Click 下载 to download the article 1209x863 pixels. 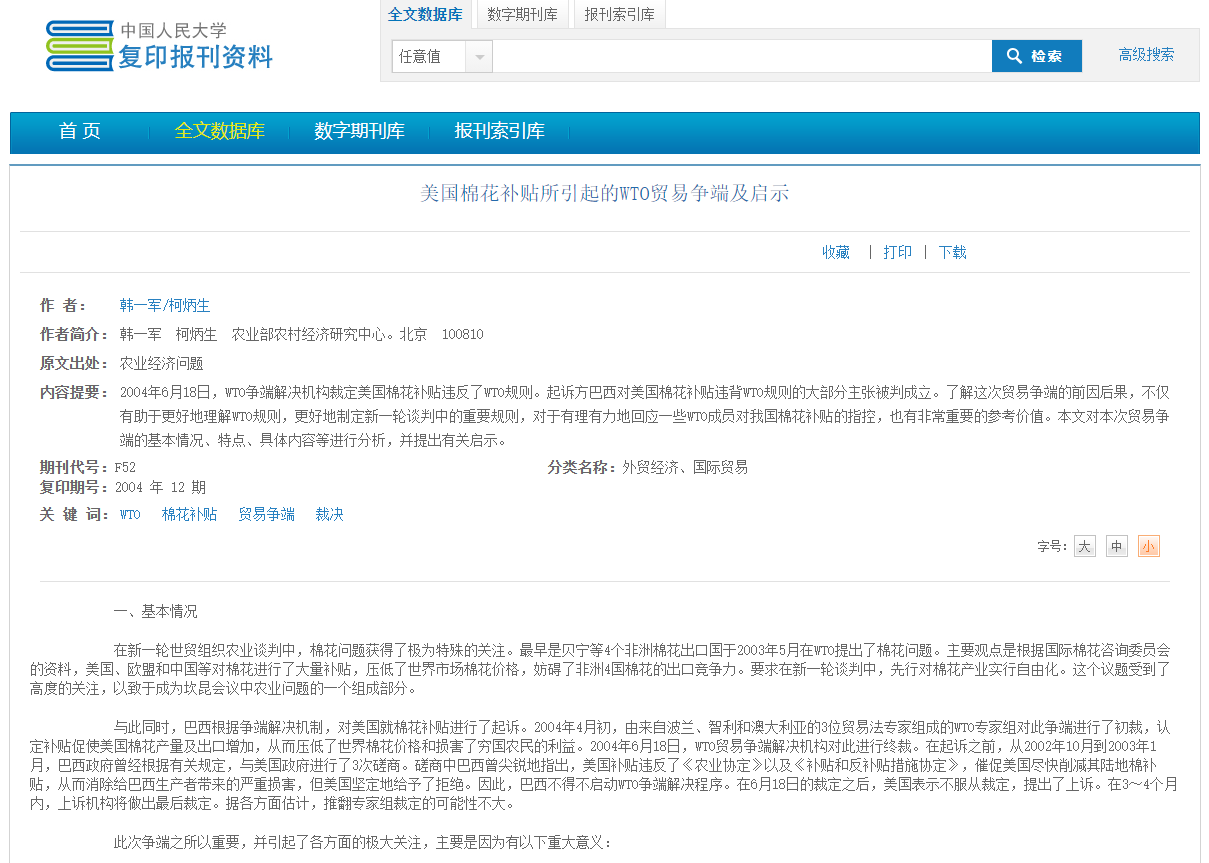coord(952,252)
